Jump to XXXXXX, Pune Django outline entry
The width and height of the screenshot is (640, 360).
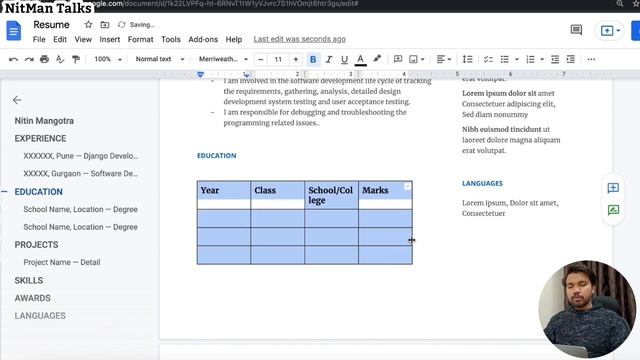pos(81,156)
